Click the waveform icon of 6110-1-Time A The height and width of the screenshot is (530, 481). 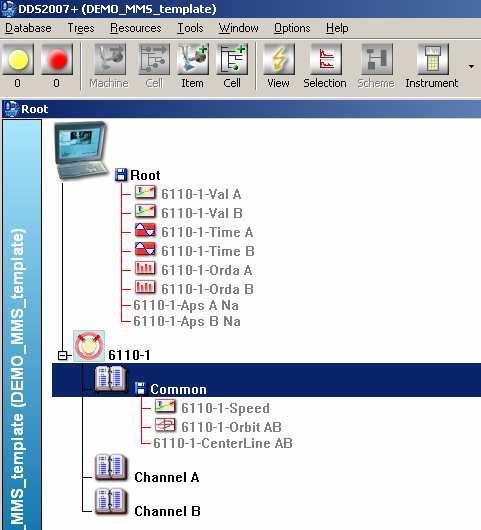tap(145, 231)
